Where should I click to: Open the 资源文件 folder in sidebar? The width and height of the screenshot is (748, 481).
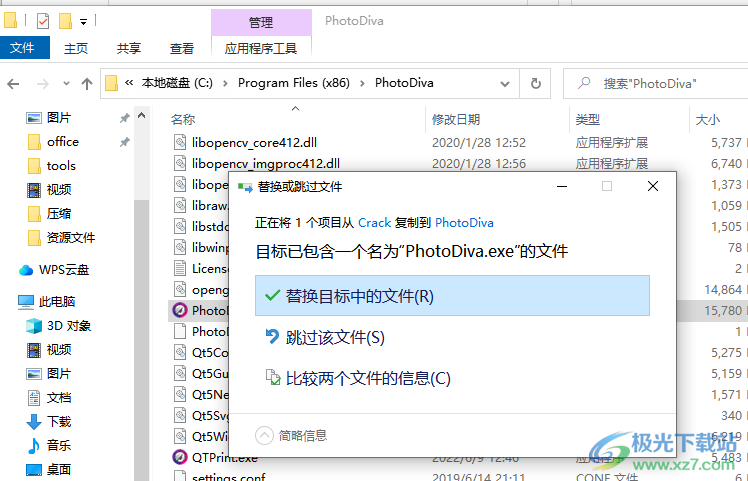[71, 237]
